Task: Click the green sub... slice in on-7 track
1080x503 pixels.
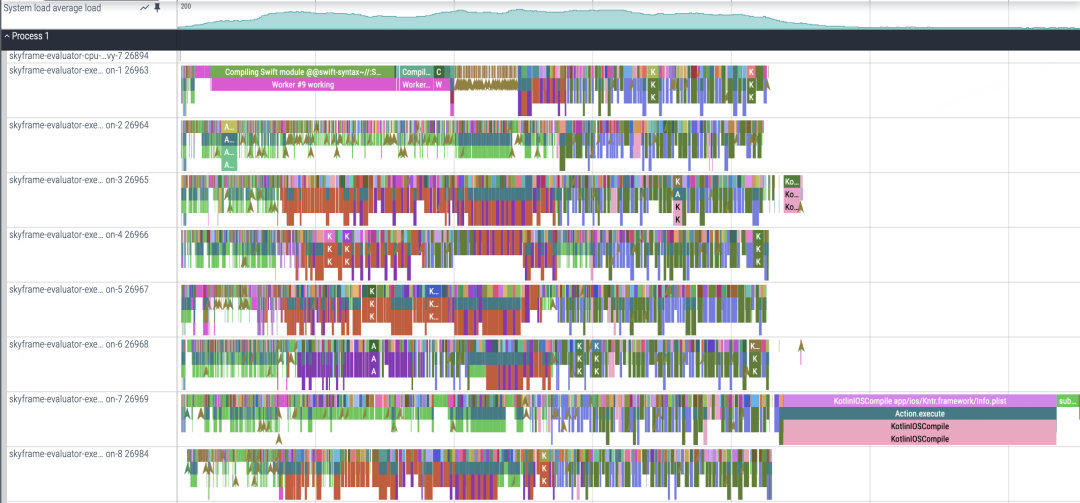Action: [x=1068, y=400]
